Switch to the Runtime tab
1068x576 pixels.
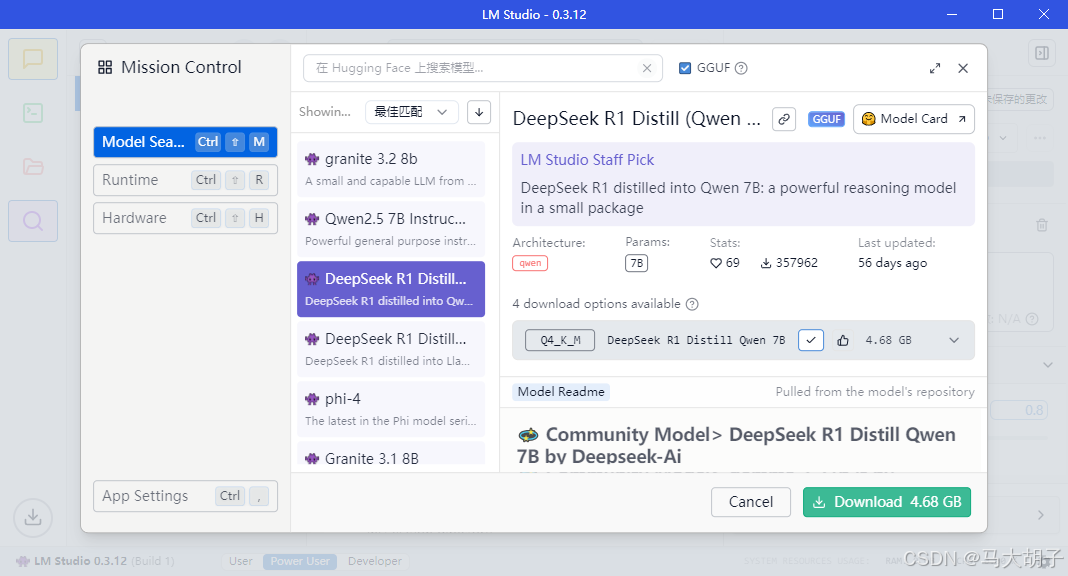pyautogui.click(x=185, y=180)
